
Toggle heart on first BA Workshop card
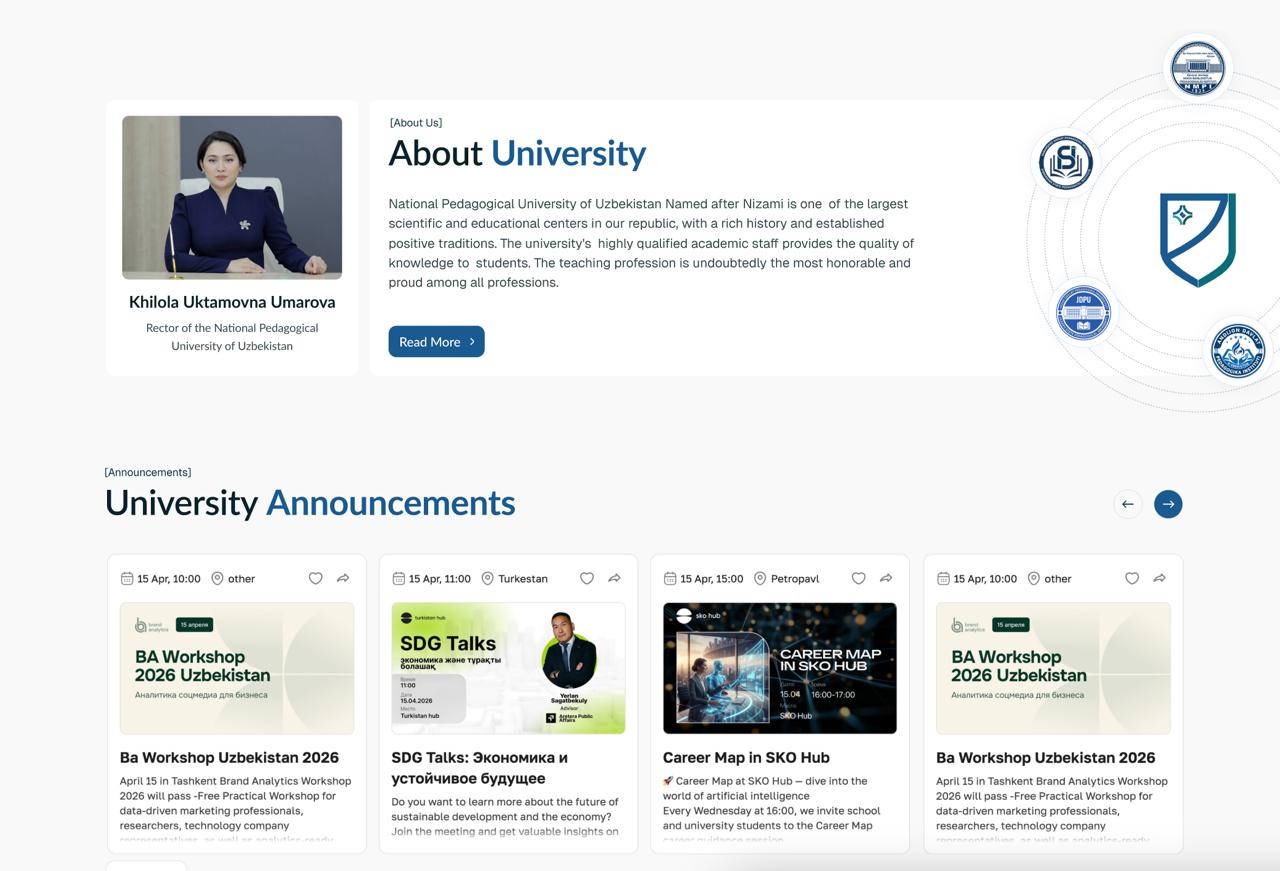[x=315, y=578]
